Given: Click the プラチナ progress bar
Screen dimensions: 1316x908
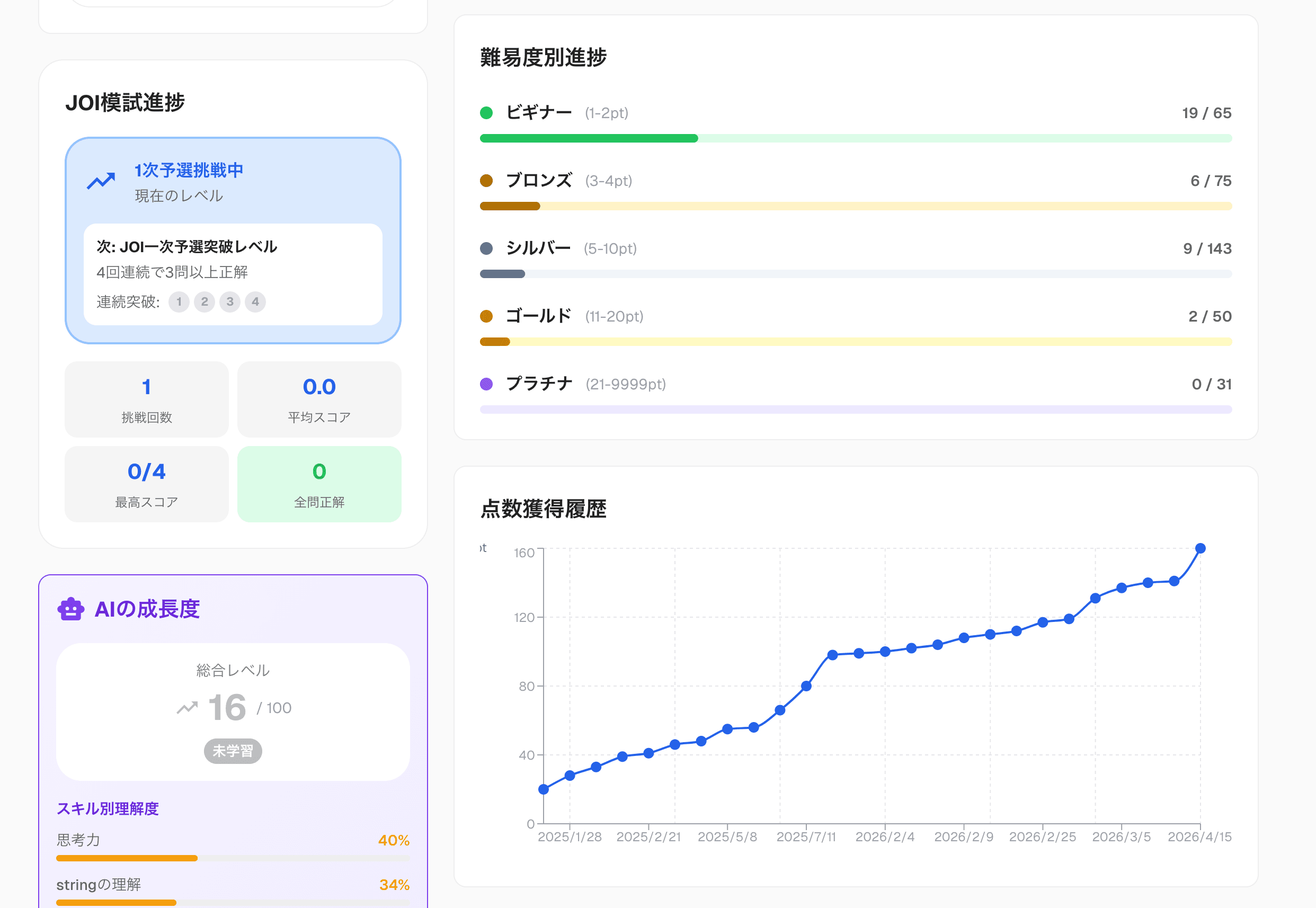Looking at the screenshot, I should click(x=856, y=409).
